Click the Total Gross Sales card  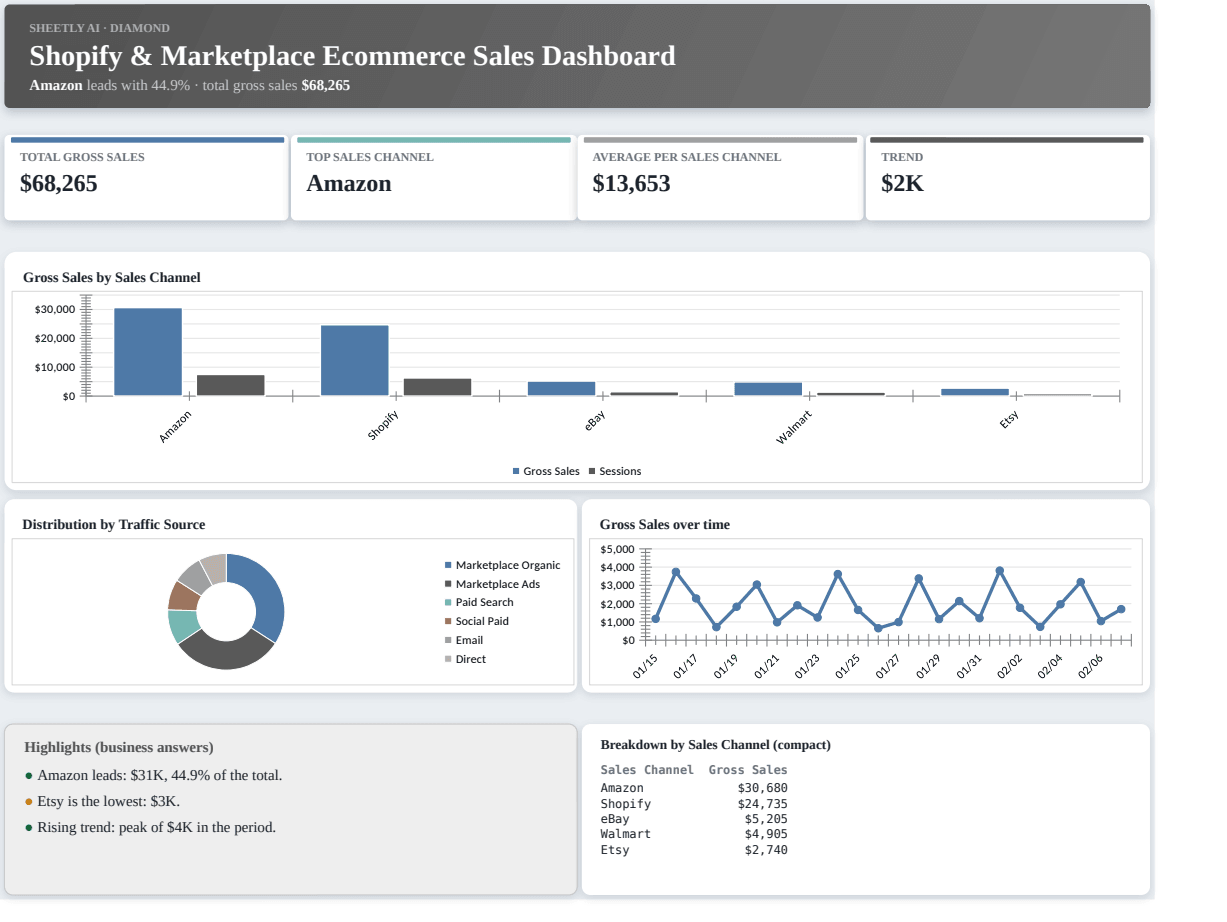(146, 178)
